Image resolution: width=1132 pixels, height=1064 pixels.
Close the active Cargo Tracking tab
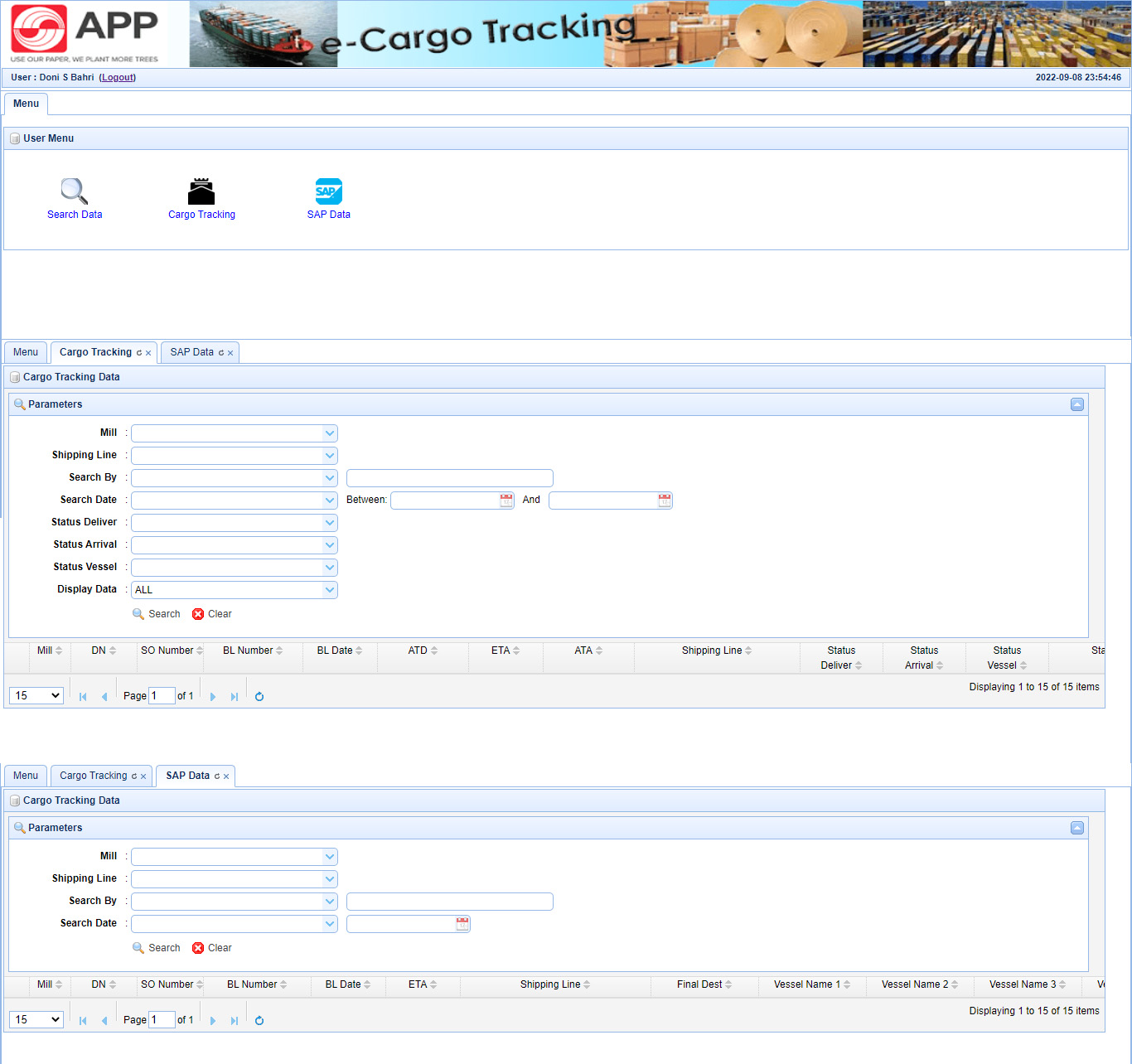point(148,353)
